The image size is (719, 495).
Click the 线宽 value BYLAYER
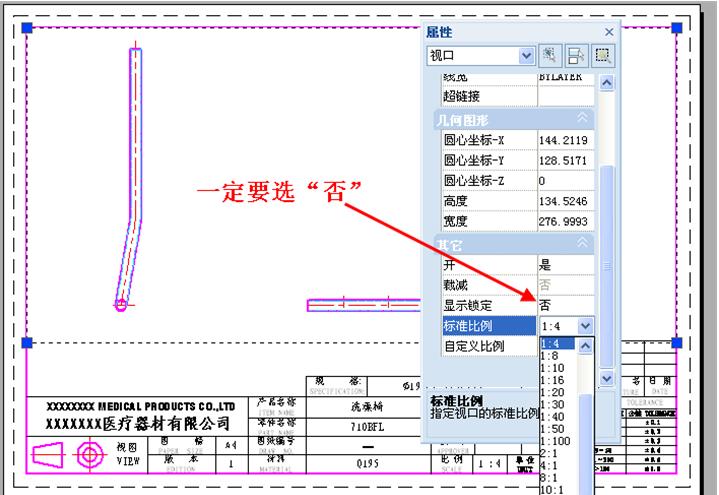(x=566, y=78)
